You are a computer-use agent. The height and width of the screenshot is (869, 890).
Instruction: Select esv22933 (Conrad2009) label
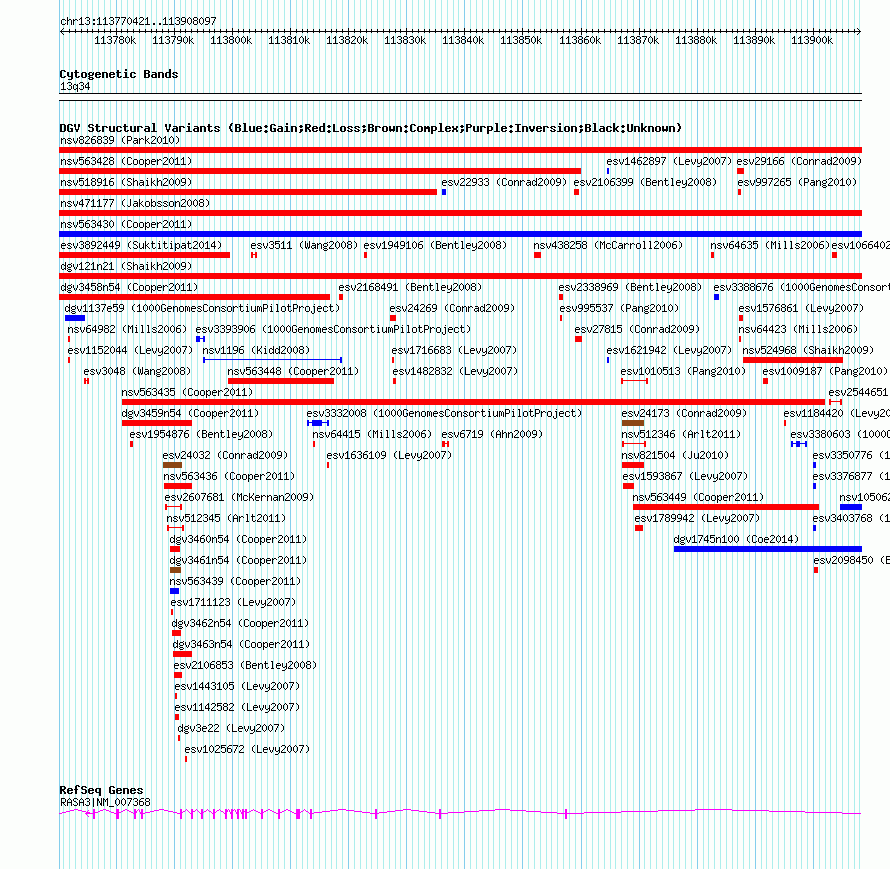pyautogui.click(x=504, y=182)
